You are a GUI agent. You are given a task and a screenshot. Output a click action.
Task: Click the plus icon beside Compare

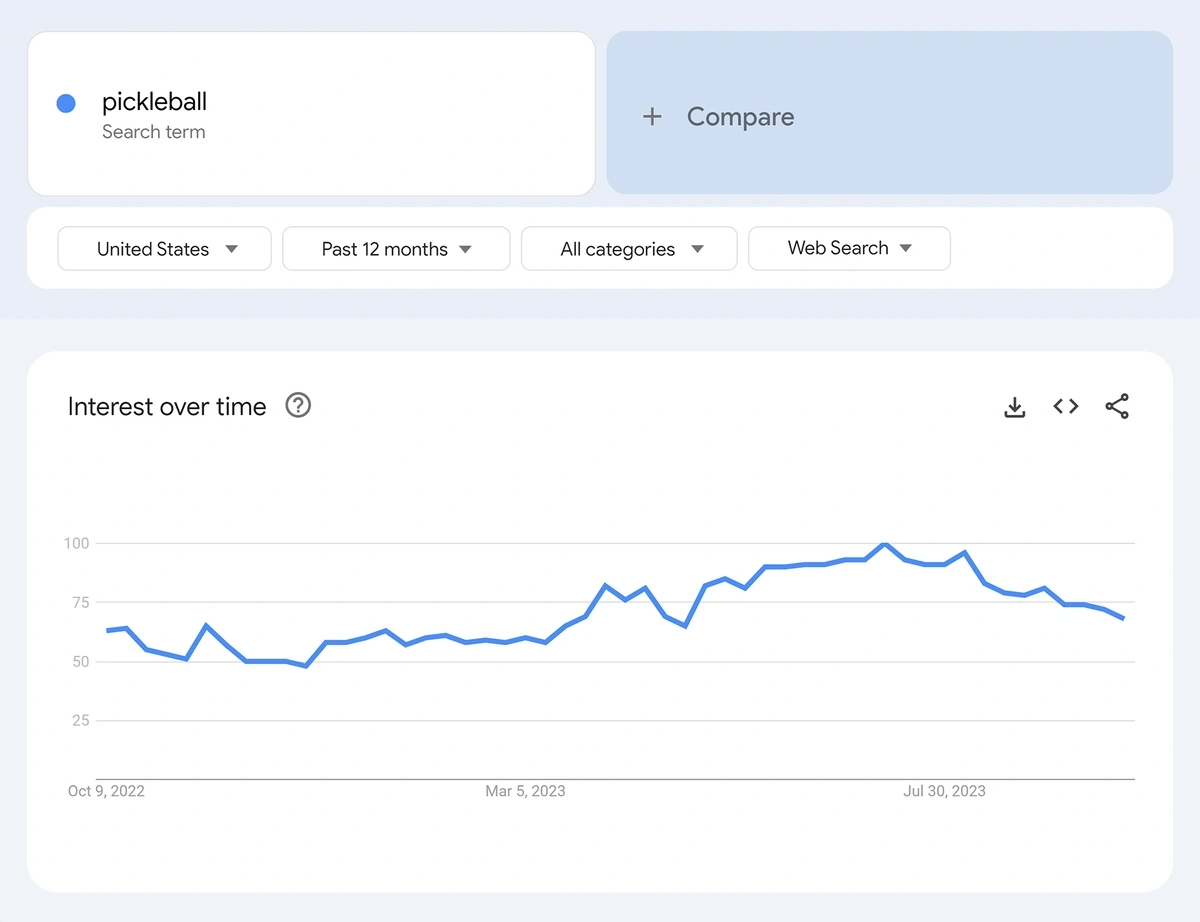[x=652, y=117]
